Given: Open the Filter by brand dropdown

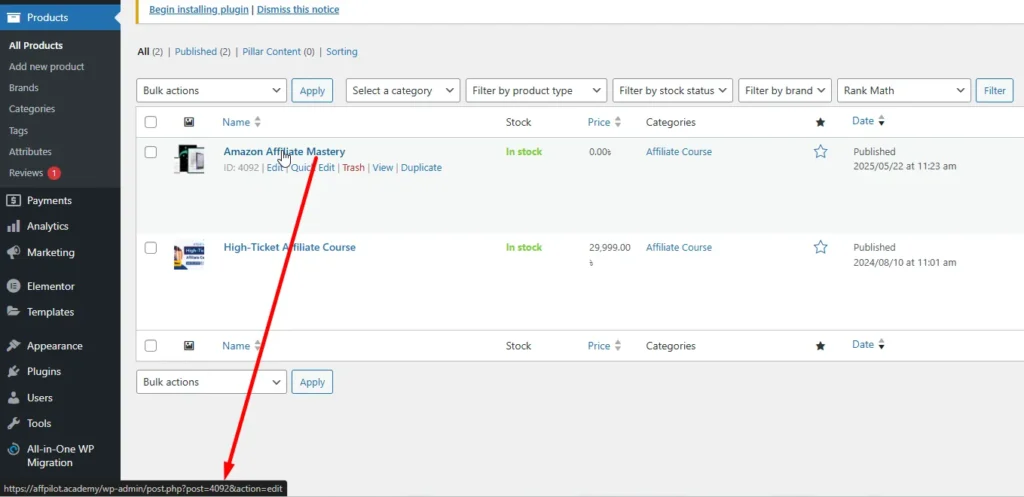Looking at the screenshot, I should [785, 91].
